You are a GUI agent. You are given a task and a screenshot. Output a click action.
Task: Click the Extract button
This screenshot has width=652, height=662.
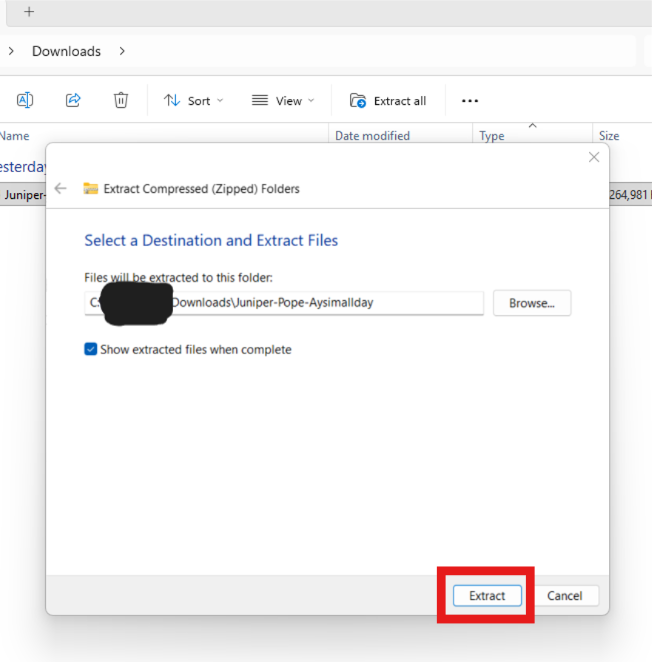[487, 595]
